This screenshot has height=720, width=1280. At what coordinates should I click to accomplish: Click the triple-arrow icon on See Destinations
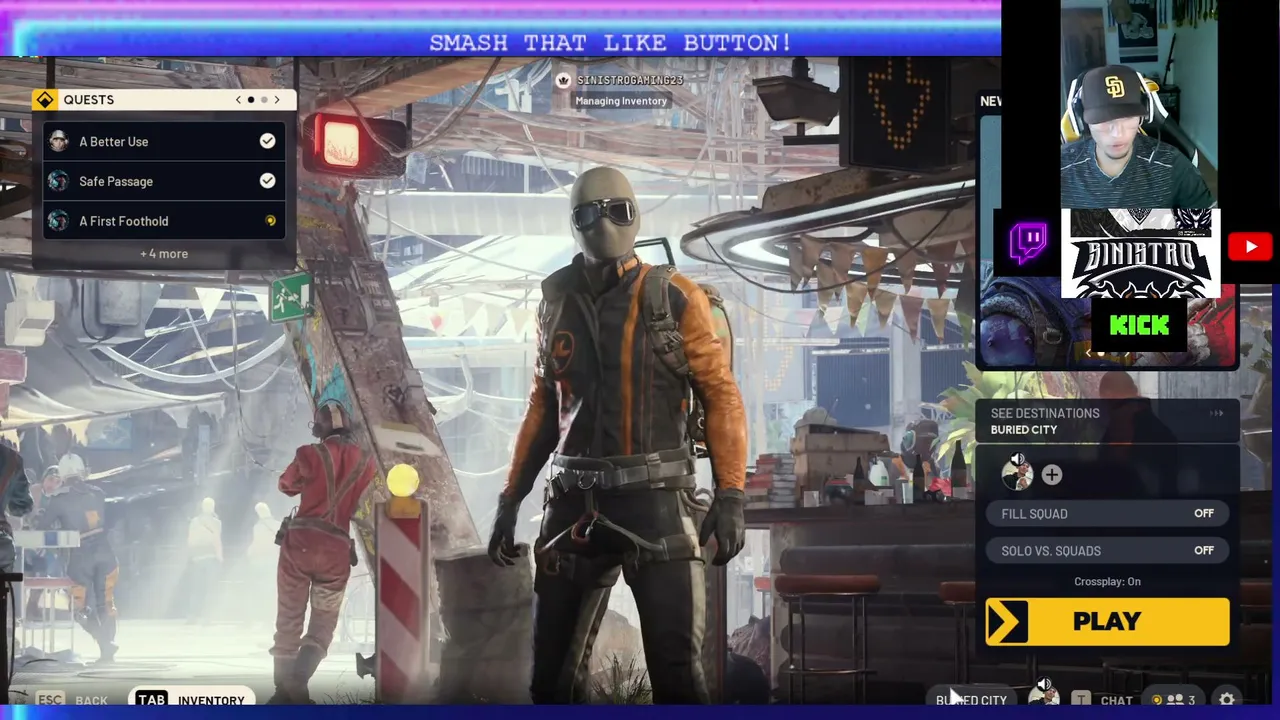click(x=1216, y=413)
